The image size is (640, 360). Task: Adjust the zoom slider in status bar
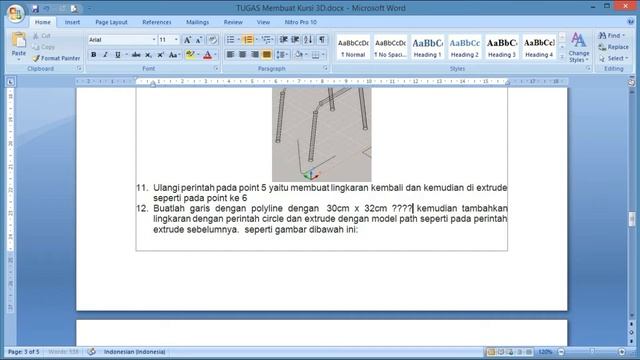592,352
